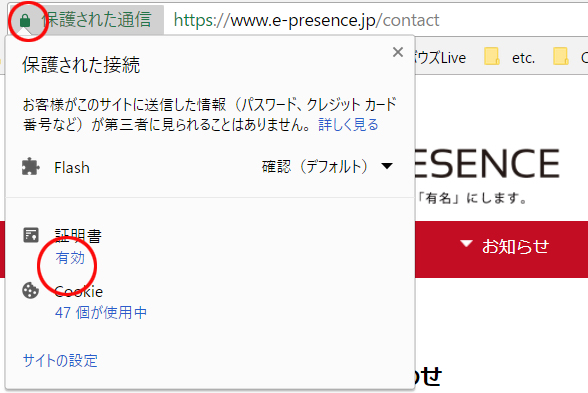
Task: Click the Flash puzzle piece plugin icon
Action: tap(30, 166)
